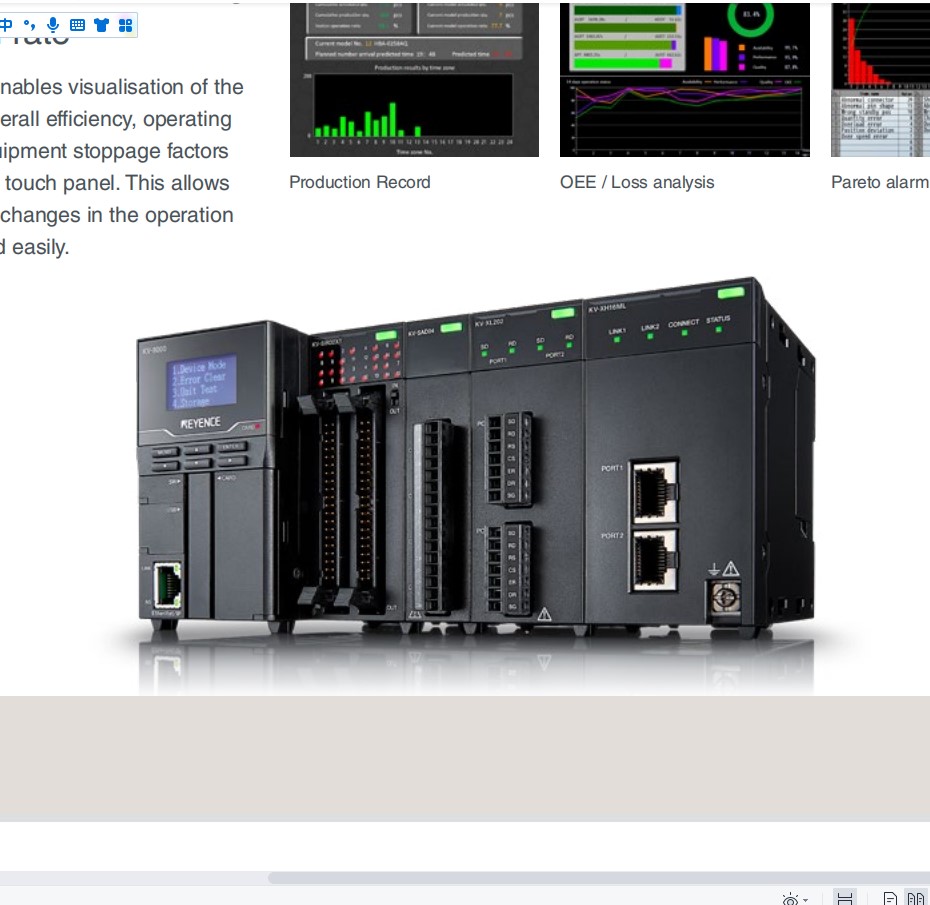This screenshot has width=930, height=905.
Task: Toggle eye protection mode icon
Action: tap(790, 899)
